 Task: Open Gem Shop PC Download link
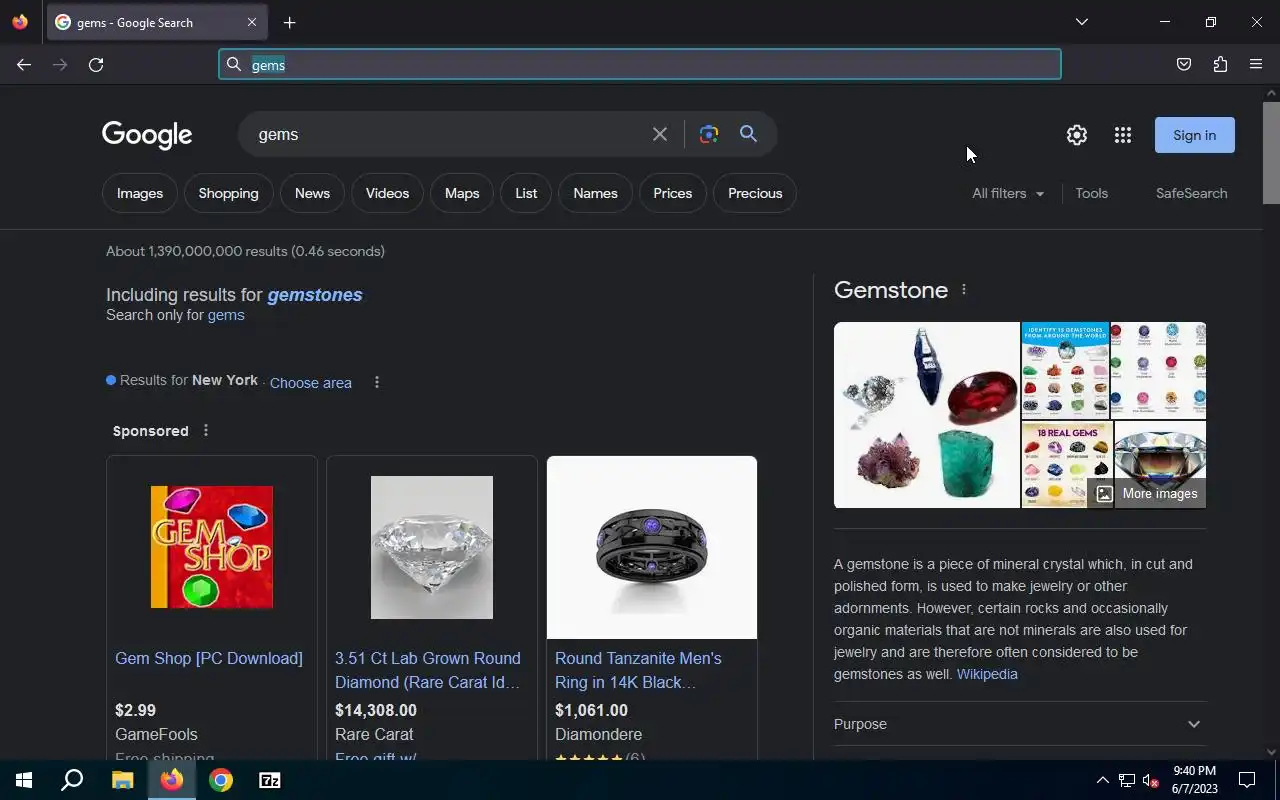(x=209, y=658)
